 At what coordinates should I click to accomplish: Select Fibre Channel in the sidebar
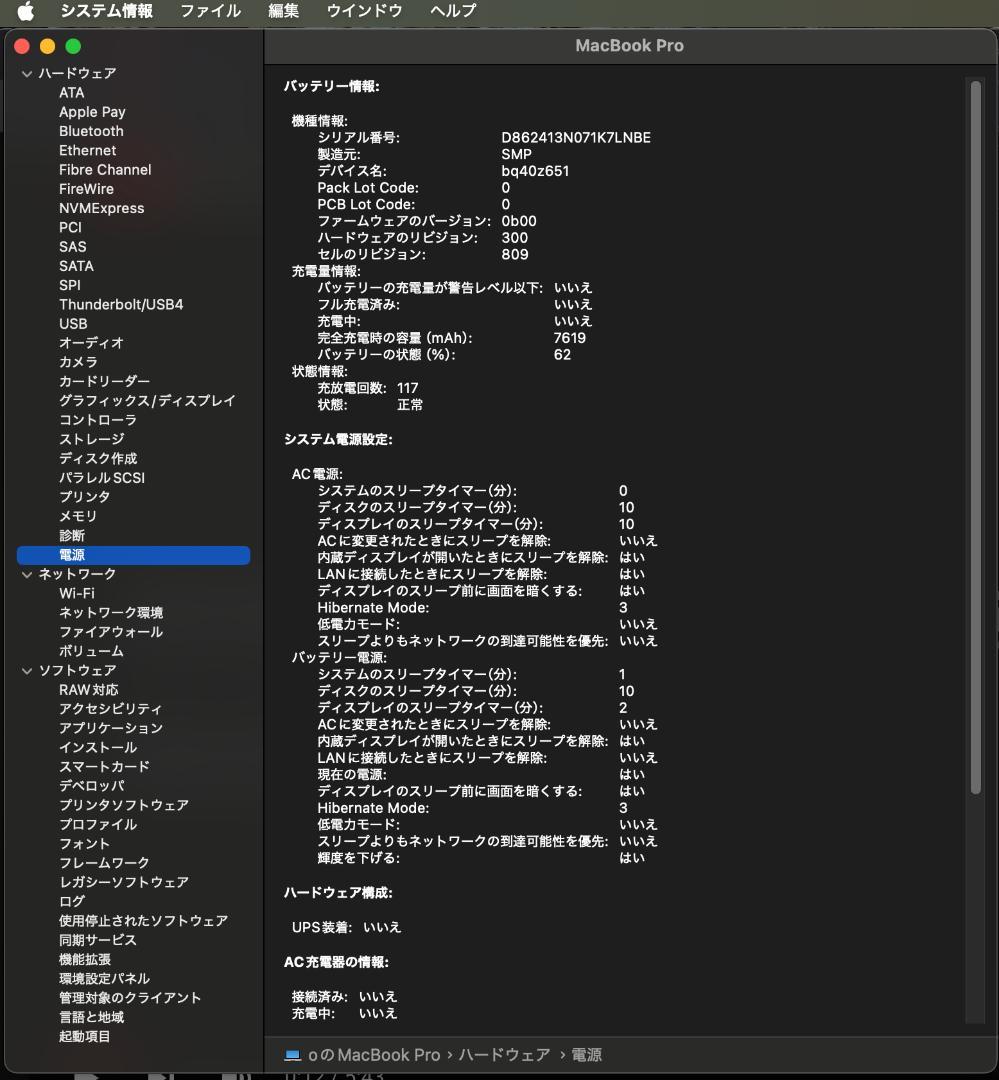pyautogui.click(x=105, y=169)
